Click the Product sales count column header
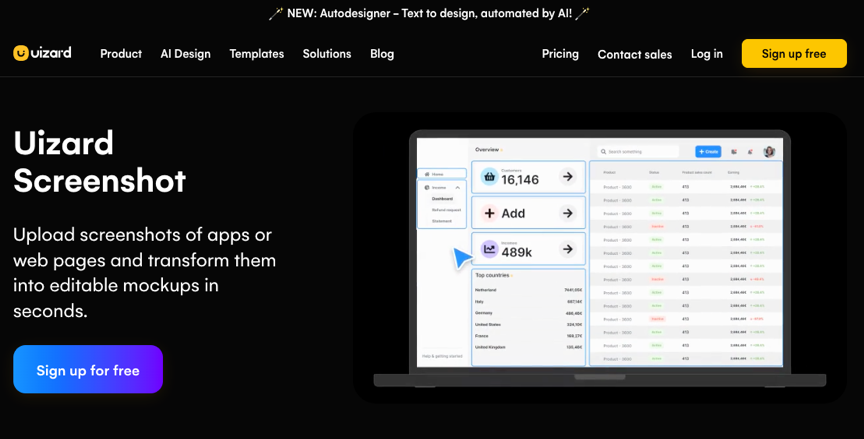The width and height of the screenshot is (864, 439). tap(697, 172)
